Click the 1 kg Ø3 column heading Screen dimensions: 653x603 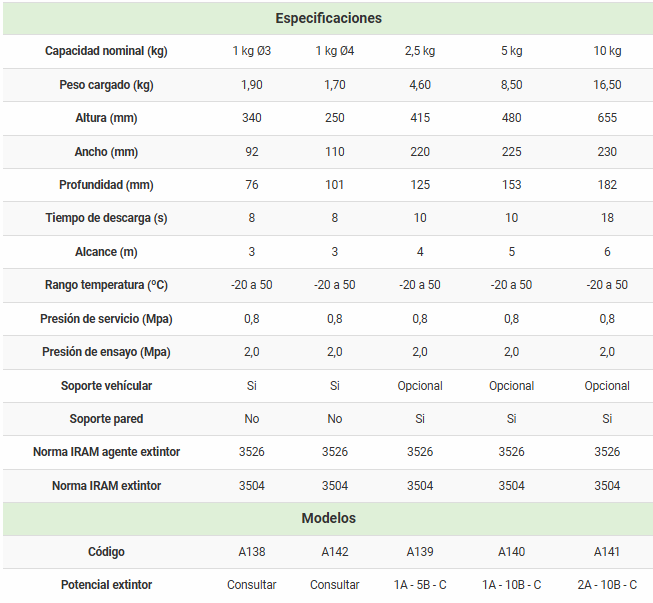pos(251,51)
